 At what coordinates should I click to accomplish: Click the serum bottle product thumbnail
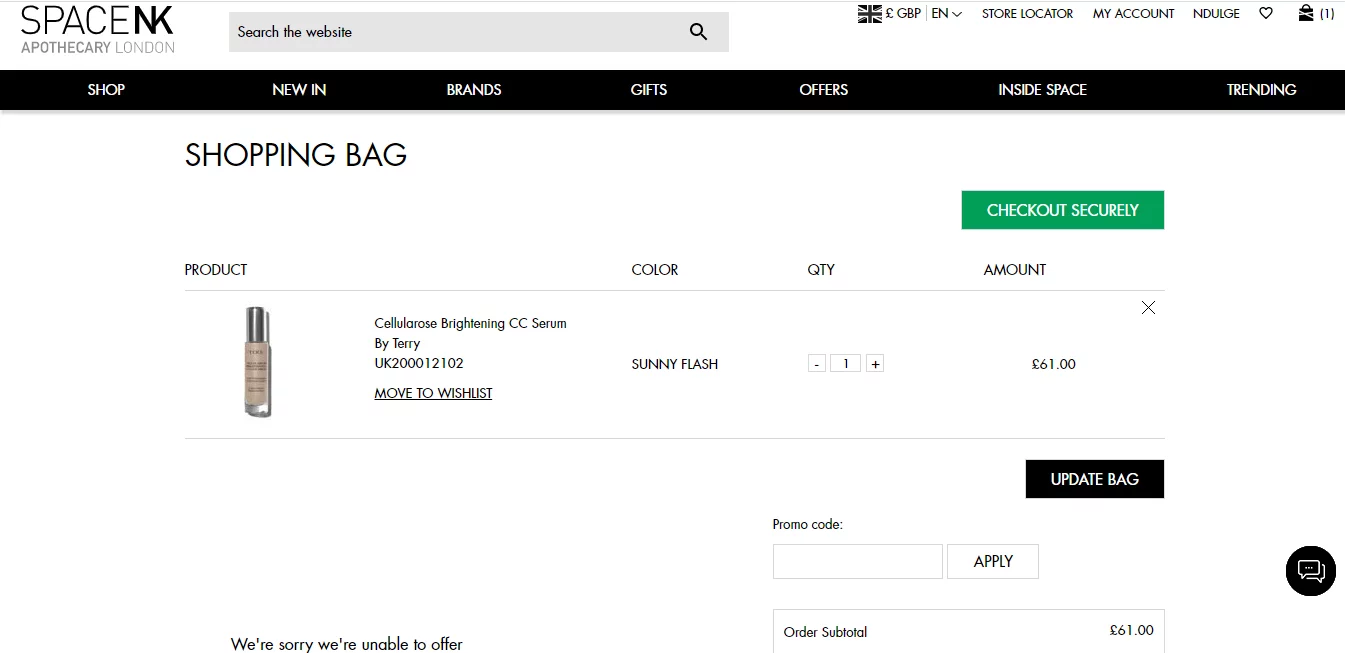click(258, 362)
